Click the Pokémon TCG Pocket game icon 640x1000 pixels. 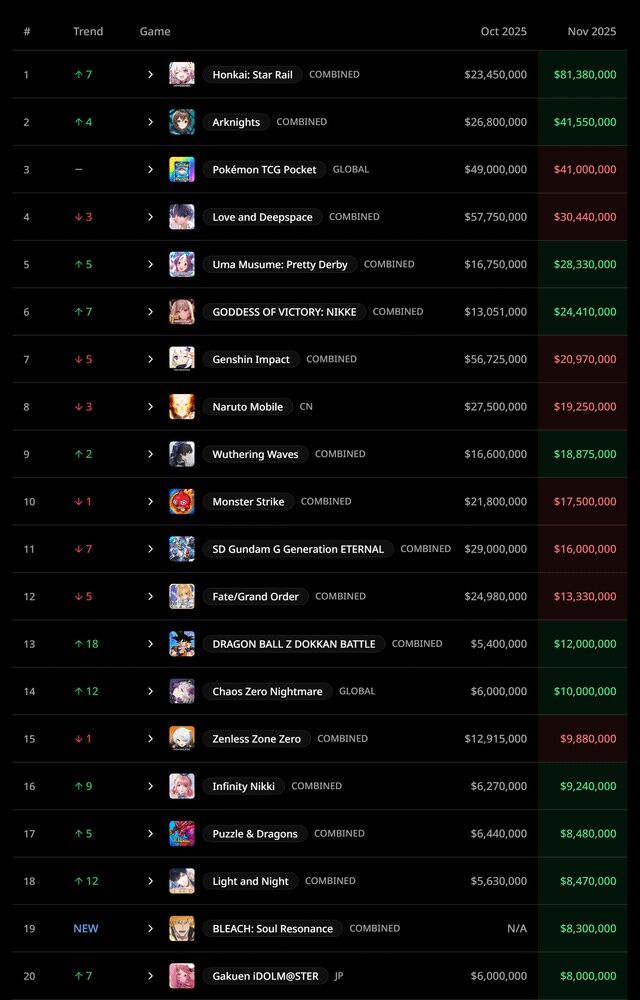[x=182, y=170]
